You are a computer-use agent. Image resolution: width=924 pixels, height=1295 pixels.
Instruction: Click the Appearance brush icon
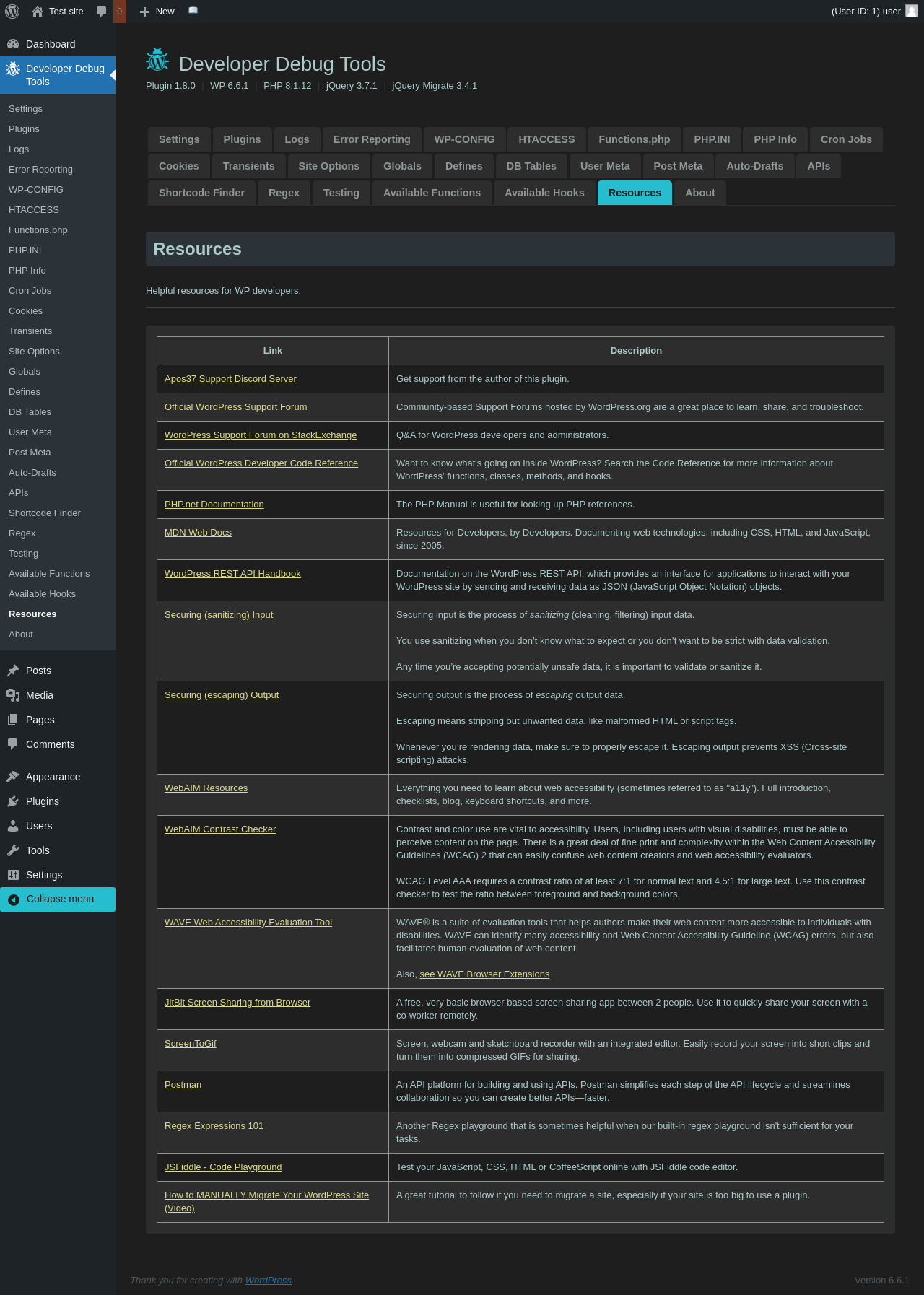[x=13, y=777]
